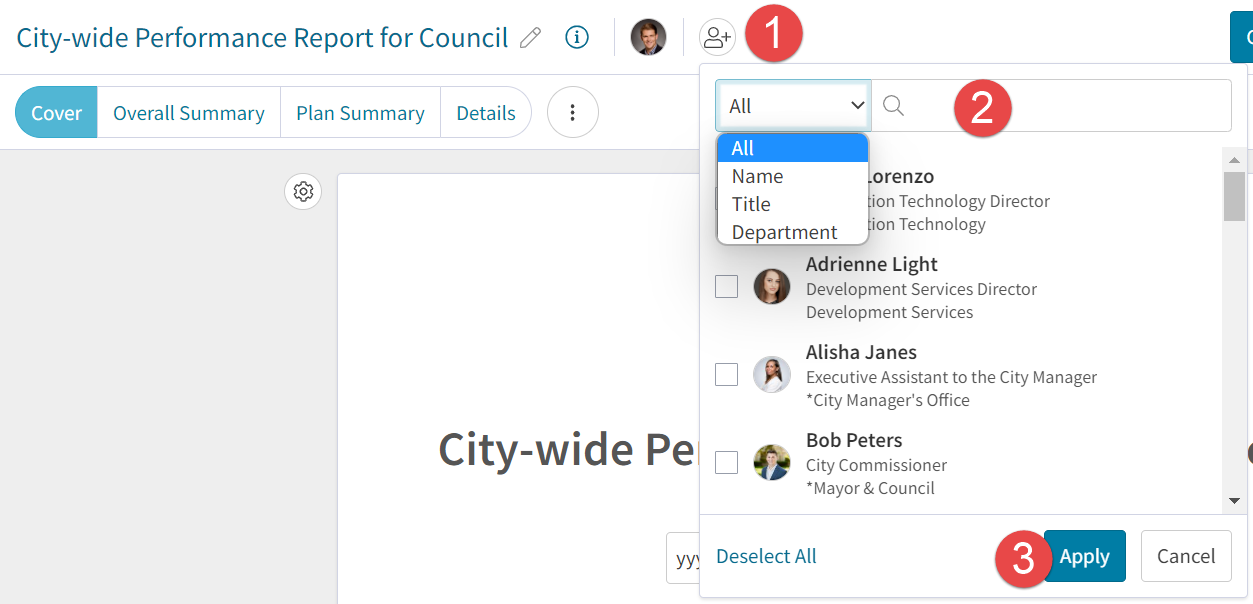Image resolution: width=1253 pixels, height=604 pixels.
Task: Click the Apply button
Action: (1085, 556)
